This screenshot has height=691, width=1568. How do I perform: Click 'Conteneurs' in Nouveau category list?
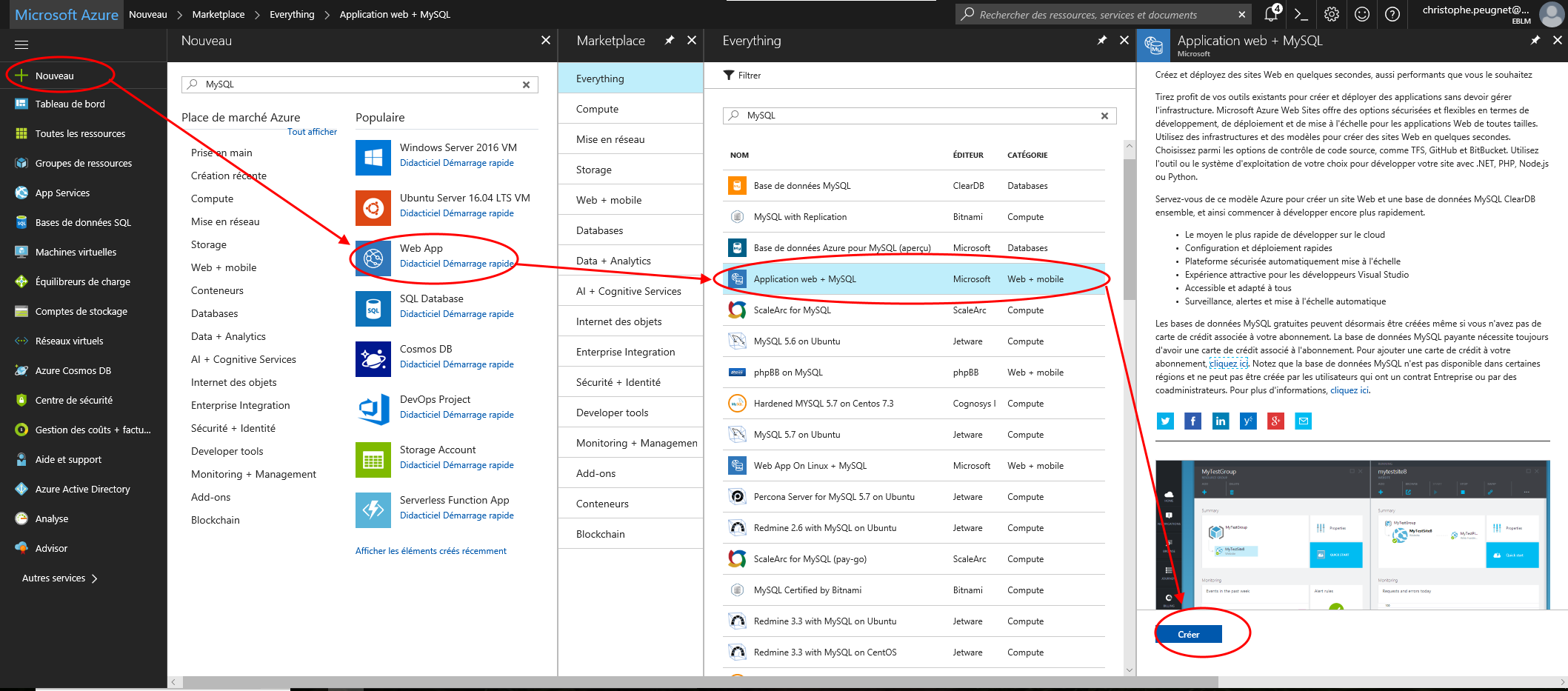[217, 290]
